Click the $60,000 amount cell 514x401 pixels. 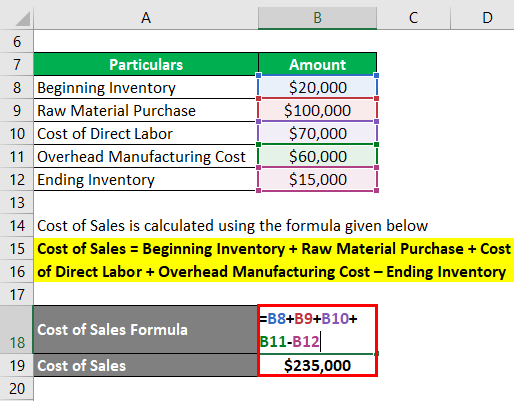(317, 157)
